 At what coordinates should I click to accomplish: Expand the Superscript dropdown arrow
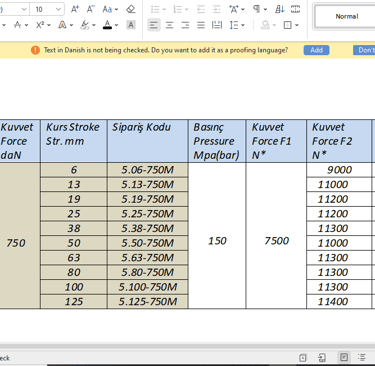49,25
